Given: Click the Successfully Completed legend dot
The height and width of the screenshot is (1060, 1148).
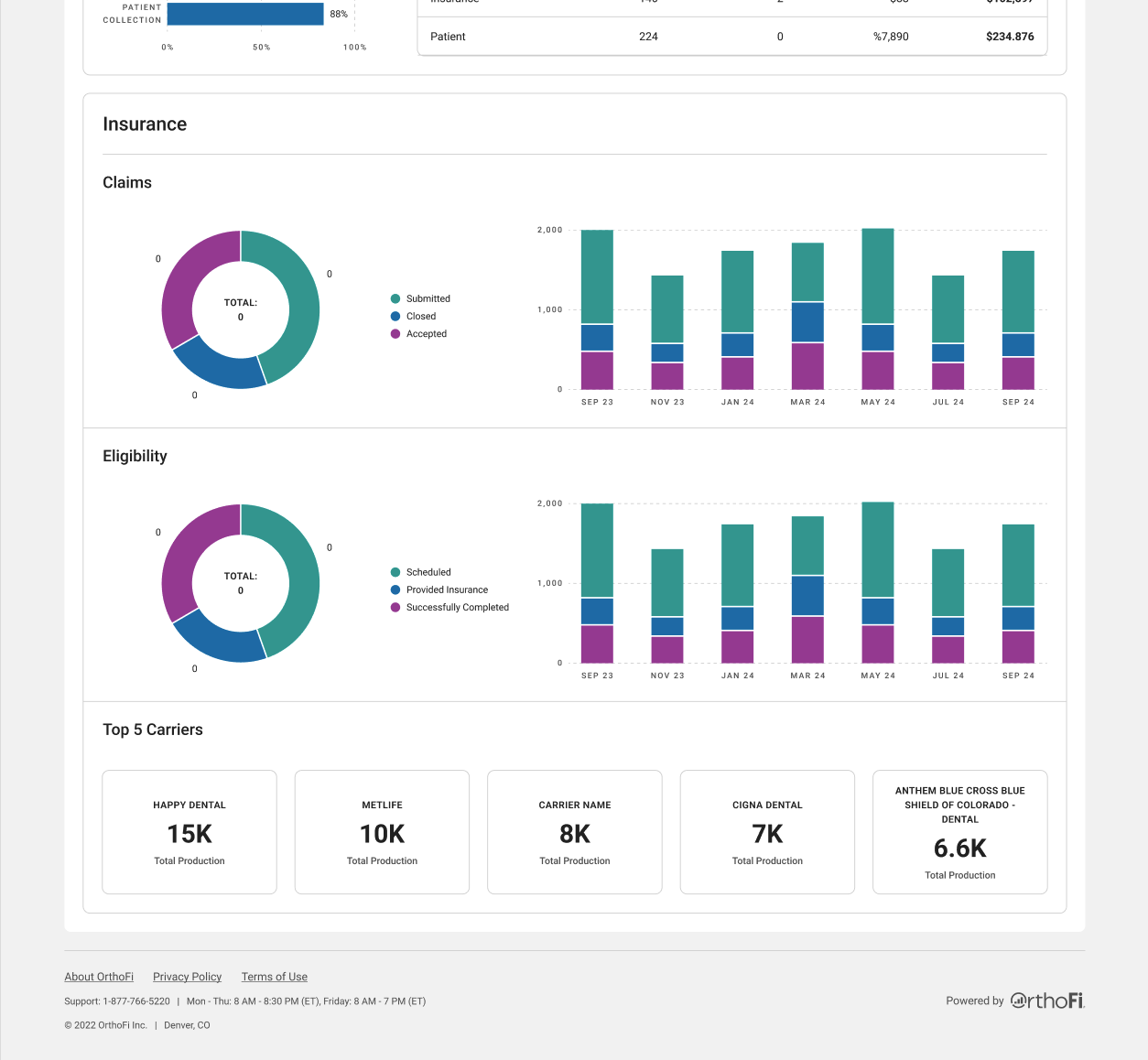Looking at the screenshot, I should click(395, 607).
